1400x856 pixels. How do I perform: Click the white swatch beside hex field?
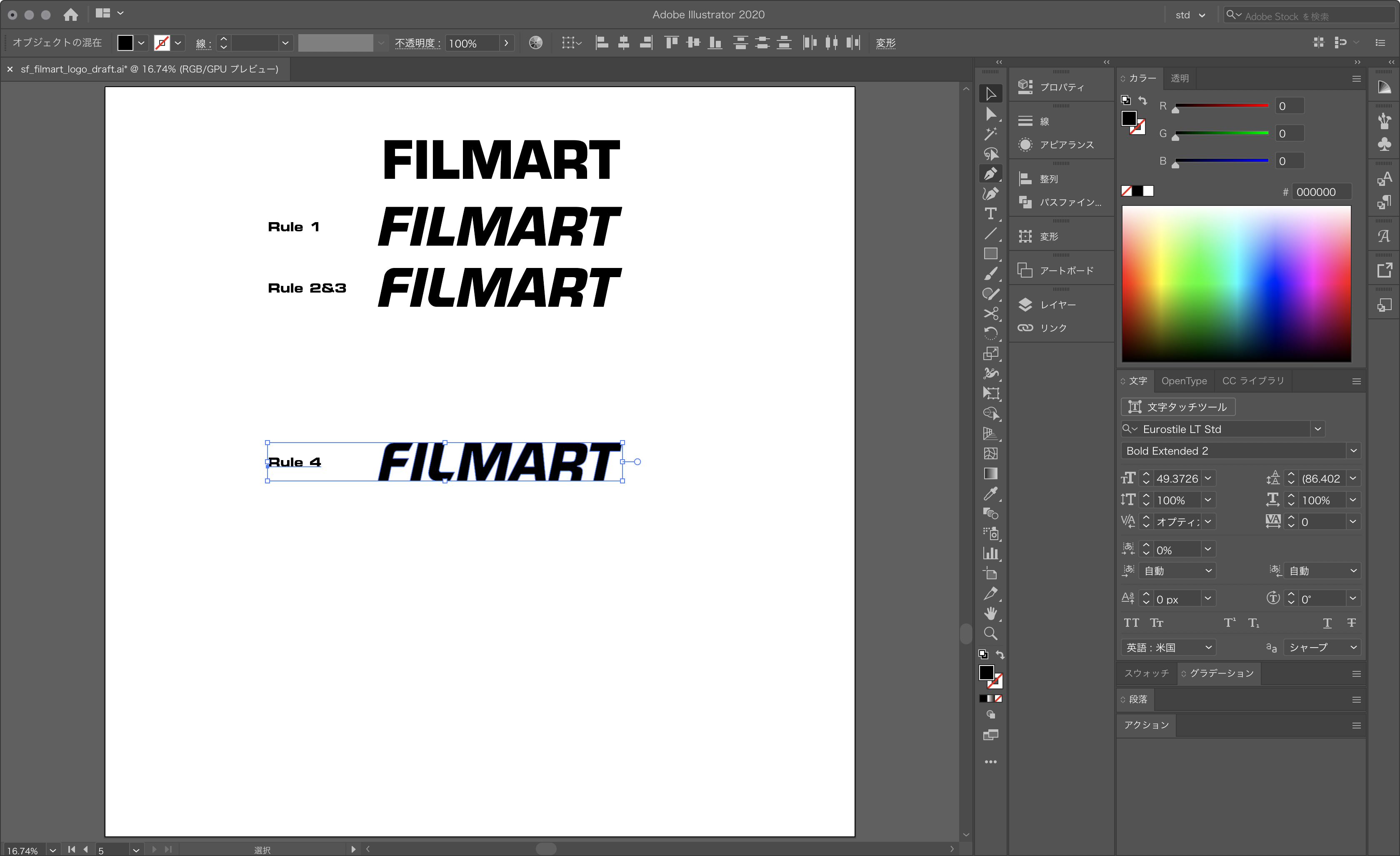(x=1148, y=191)
